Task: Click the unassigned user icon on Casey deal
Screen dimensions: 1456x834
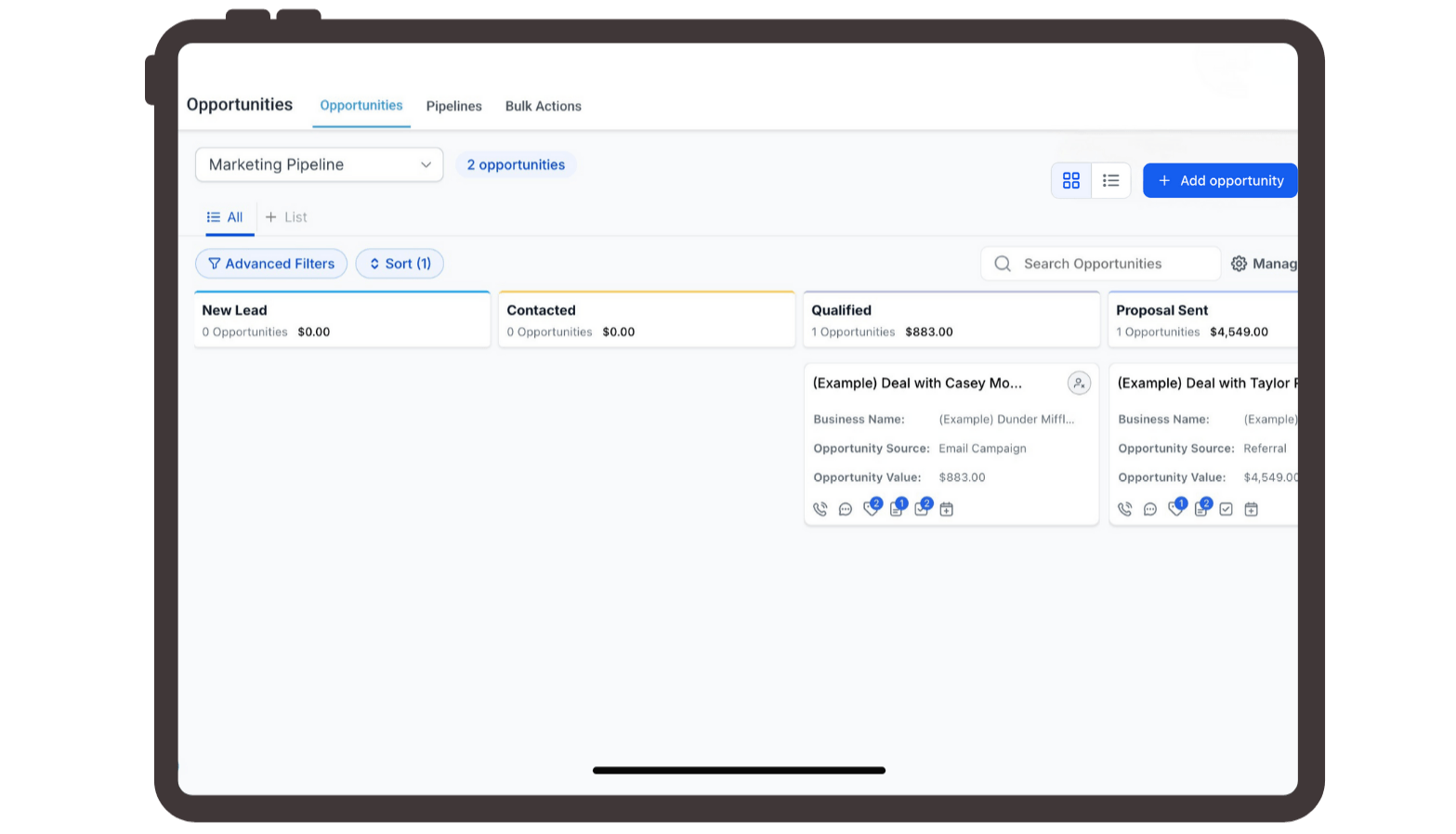Action: pyautogui.click(x=1078, y=384)
